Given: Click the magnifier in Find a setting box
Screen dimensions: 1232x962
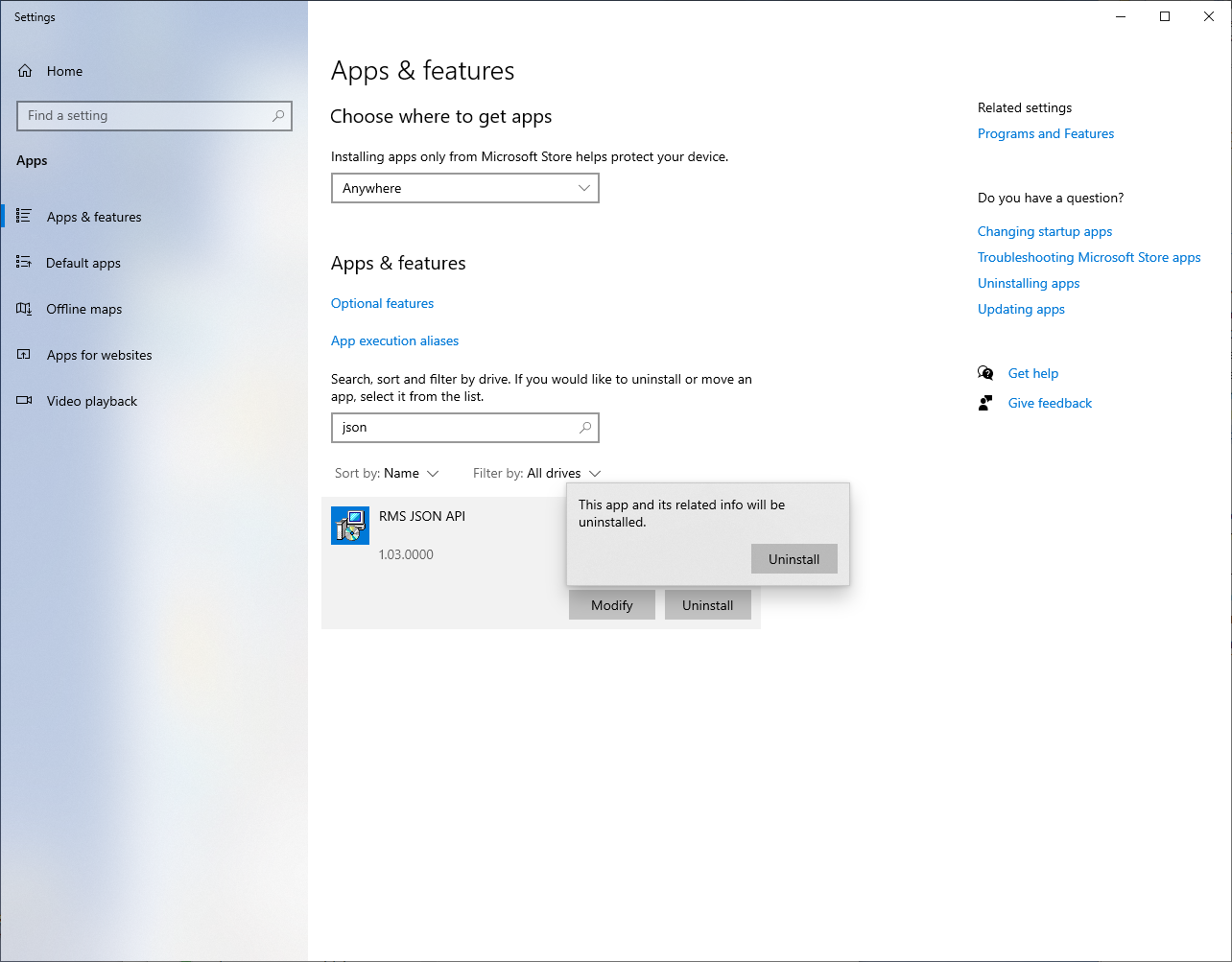Looking at the screenshot, I should pos(278,115).
